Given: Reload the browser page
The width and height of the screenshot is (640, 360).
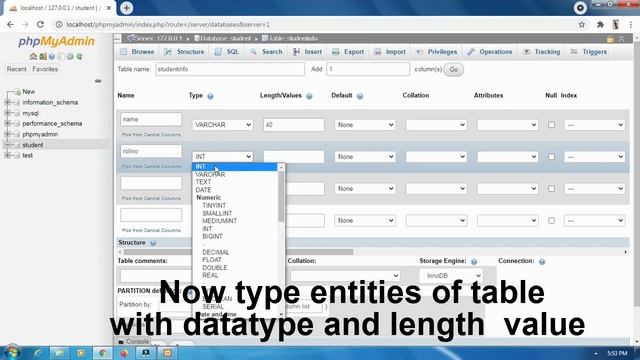Looking at the screenshot, I should (x=40, y=24).
